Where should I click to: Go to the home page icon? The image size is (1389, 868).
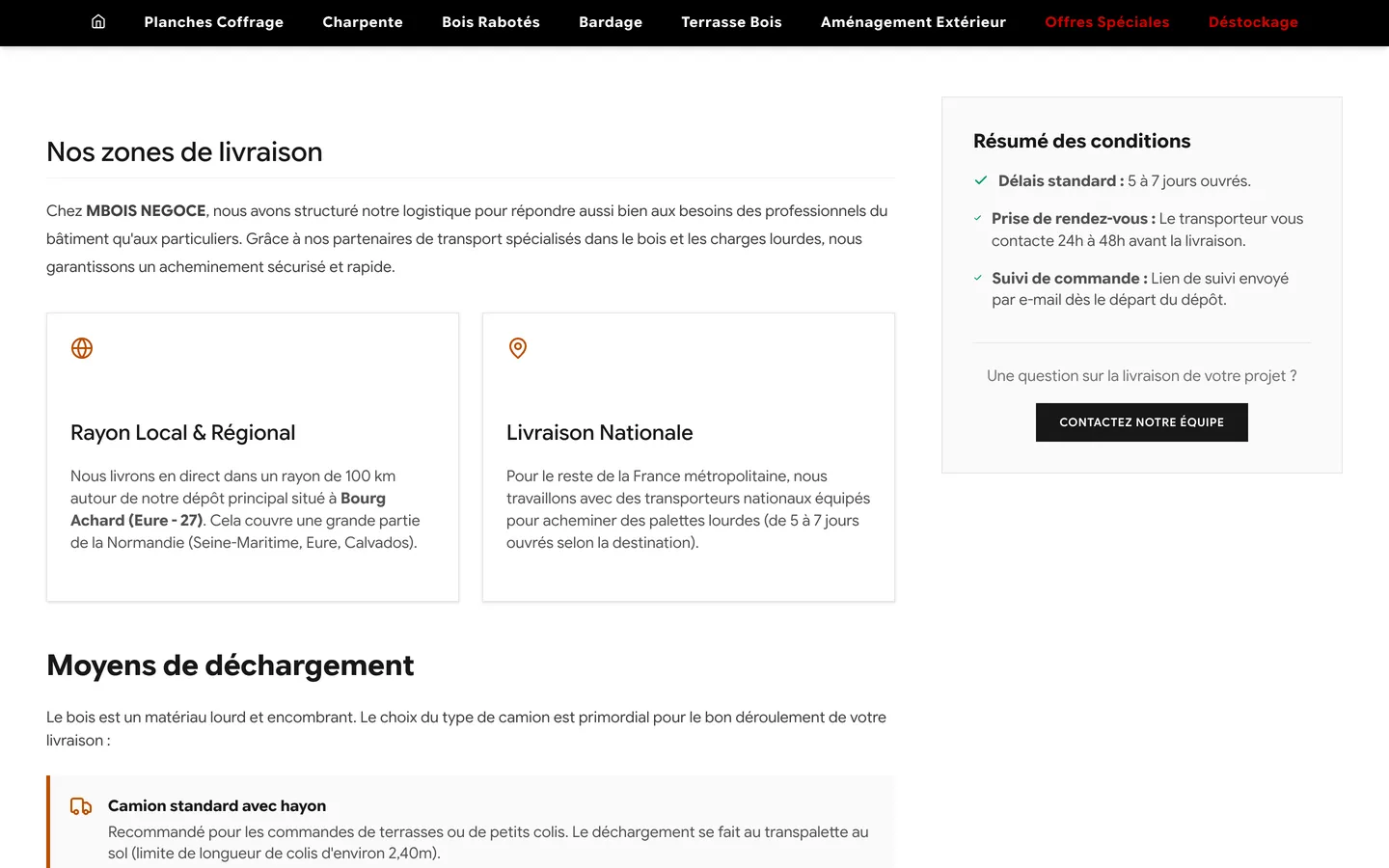click(98, 21)
